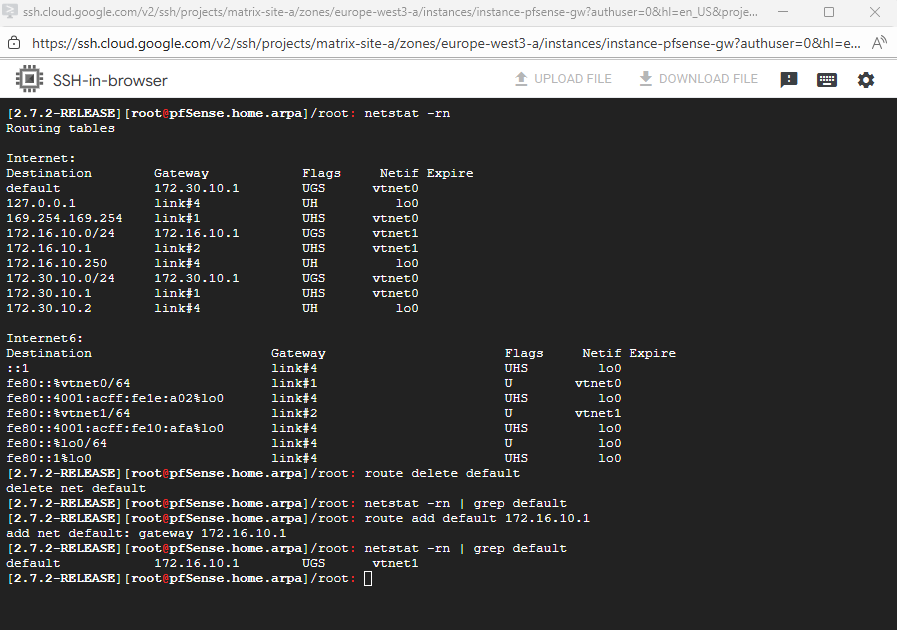Click the 'netstat -rn' command at the top

pyautogui.click(x=407, y=113)
